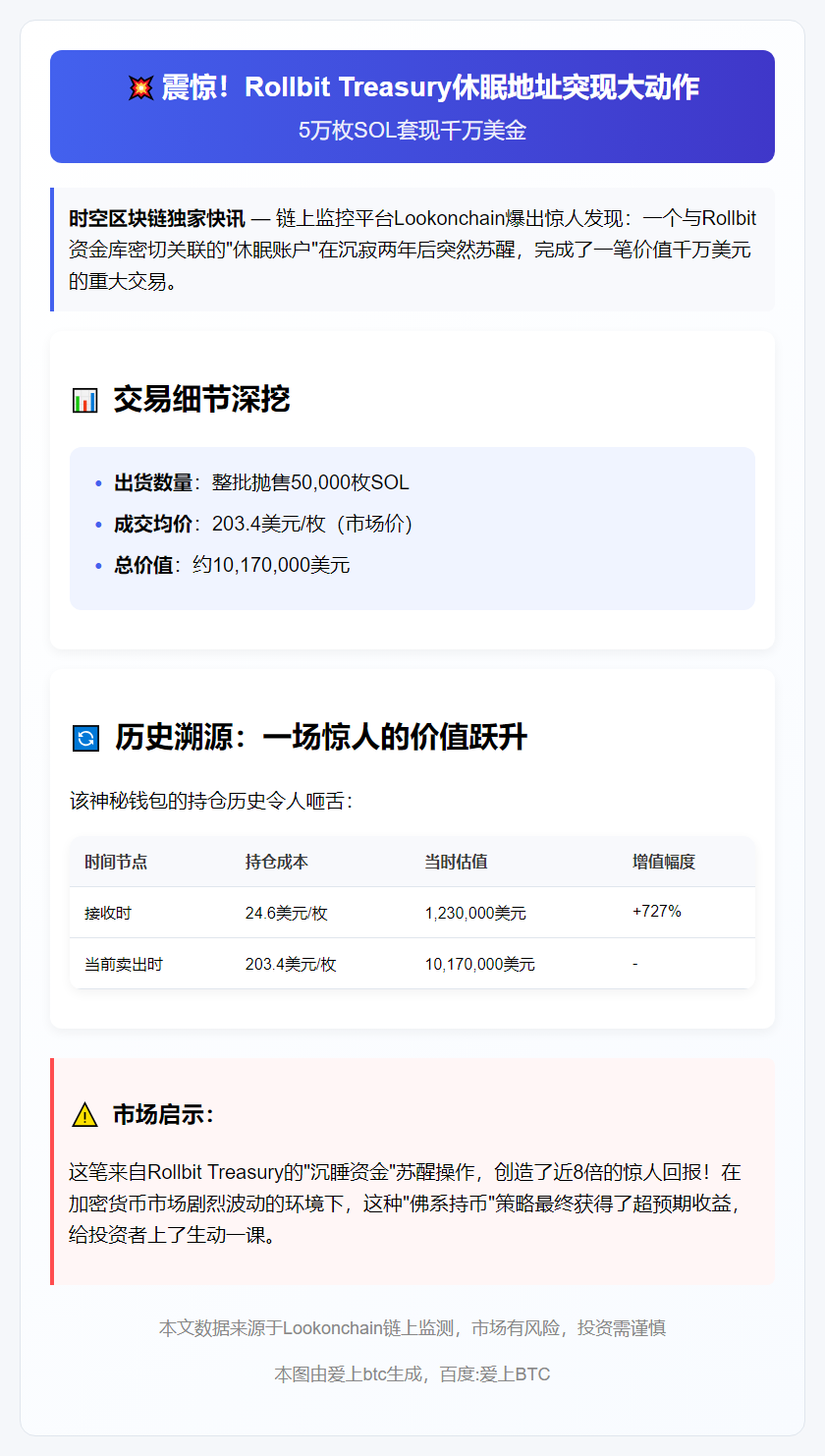Click the bullet icon next to 出货数量
The width and height of the screenshot is (825, 1456).
(x=96, y=482)
